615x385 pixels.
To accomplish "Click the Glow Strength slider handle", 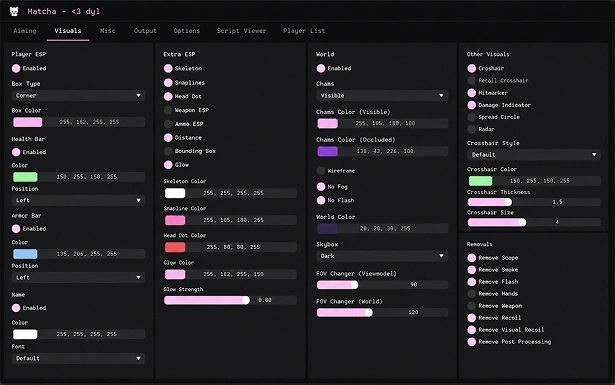I will 246,300.
